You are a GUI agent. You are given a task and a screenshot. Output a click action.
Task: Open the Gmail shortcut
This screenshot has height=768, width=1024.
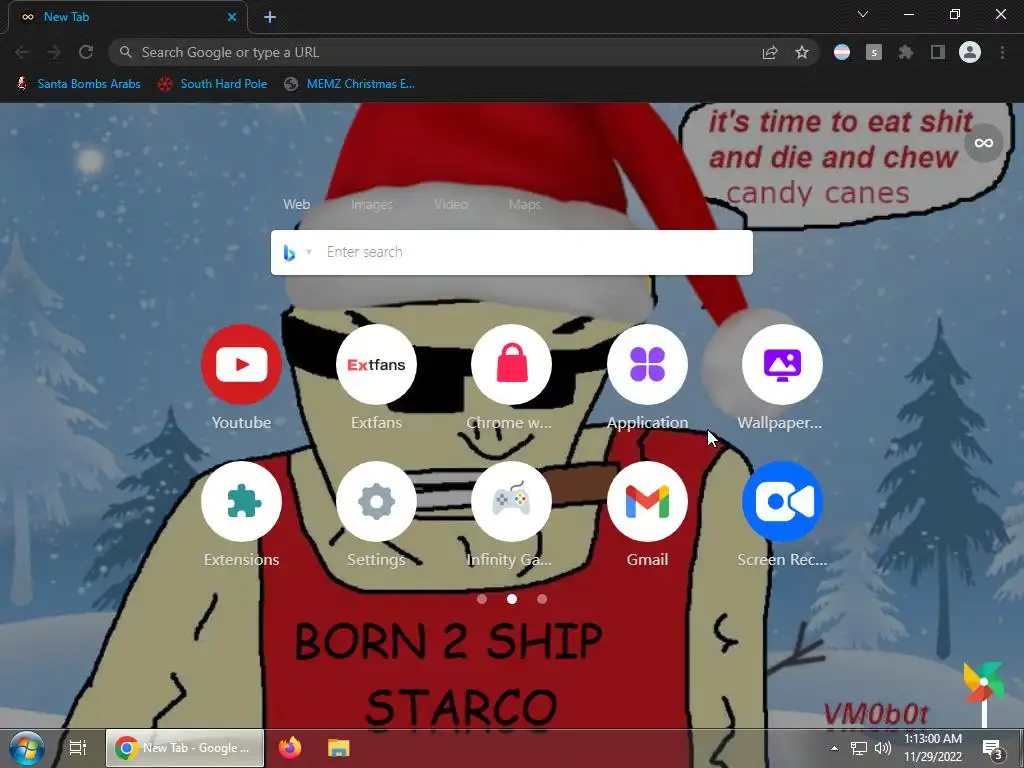[647, 502]
